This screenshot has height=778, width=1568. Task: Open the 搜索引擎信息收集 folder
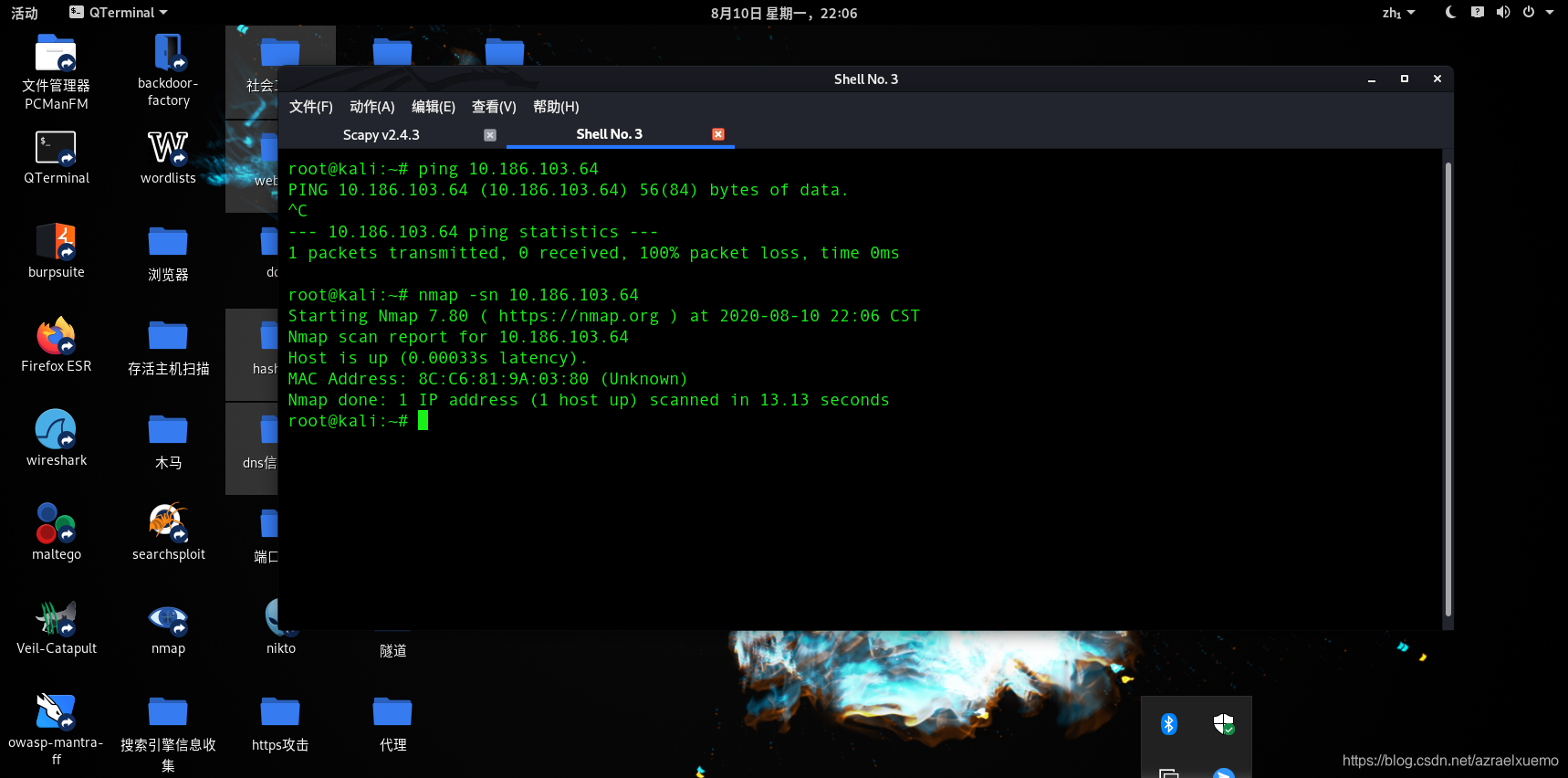click(168, 734)
